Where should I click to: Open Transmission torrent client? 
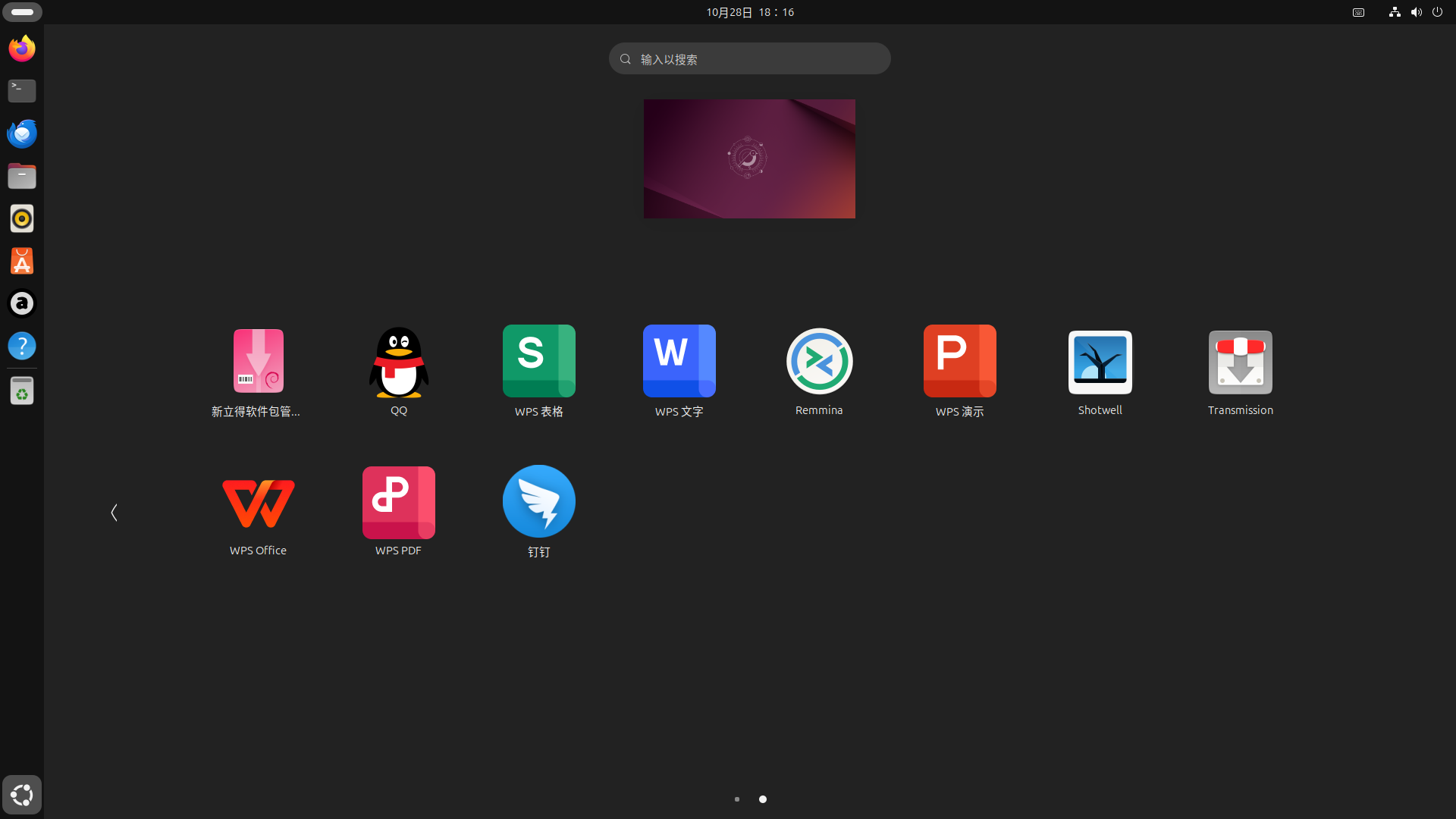pos(1241,372)
